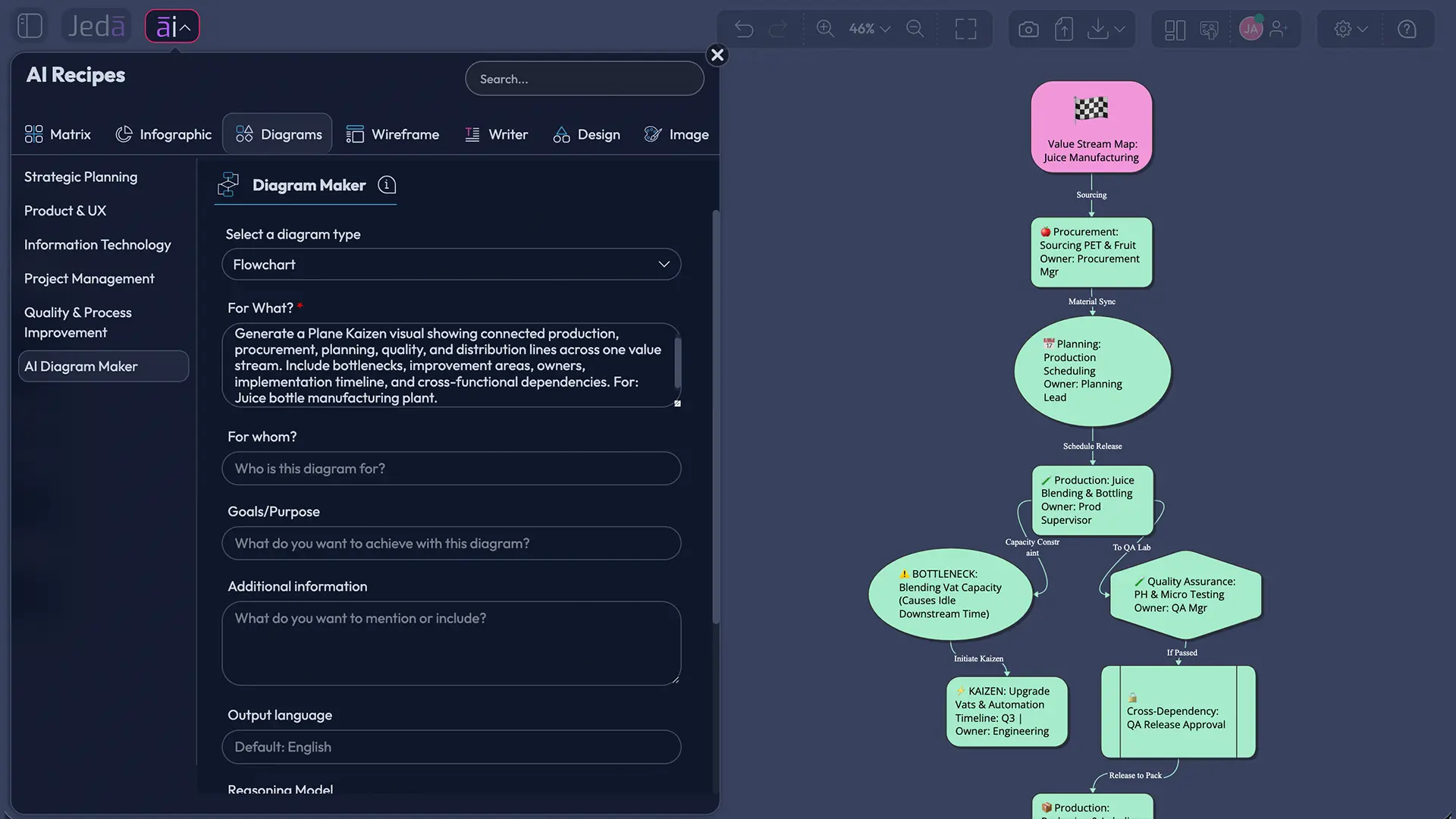
Task: Select Strategic Planning category
Action: [80, 177]
